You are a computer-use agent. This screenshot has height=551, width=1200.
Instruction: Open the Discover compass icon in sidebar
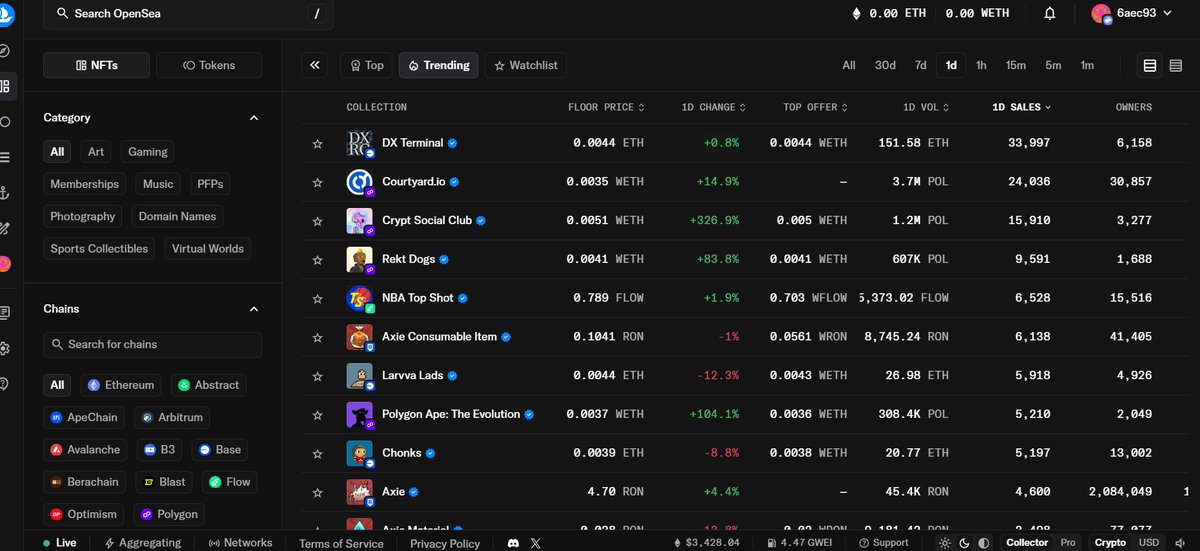[x=5, y=50]
